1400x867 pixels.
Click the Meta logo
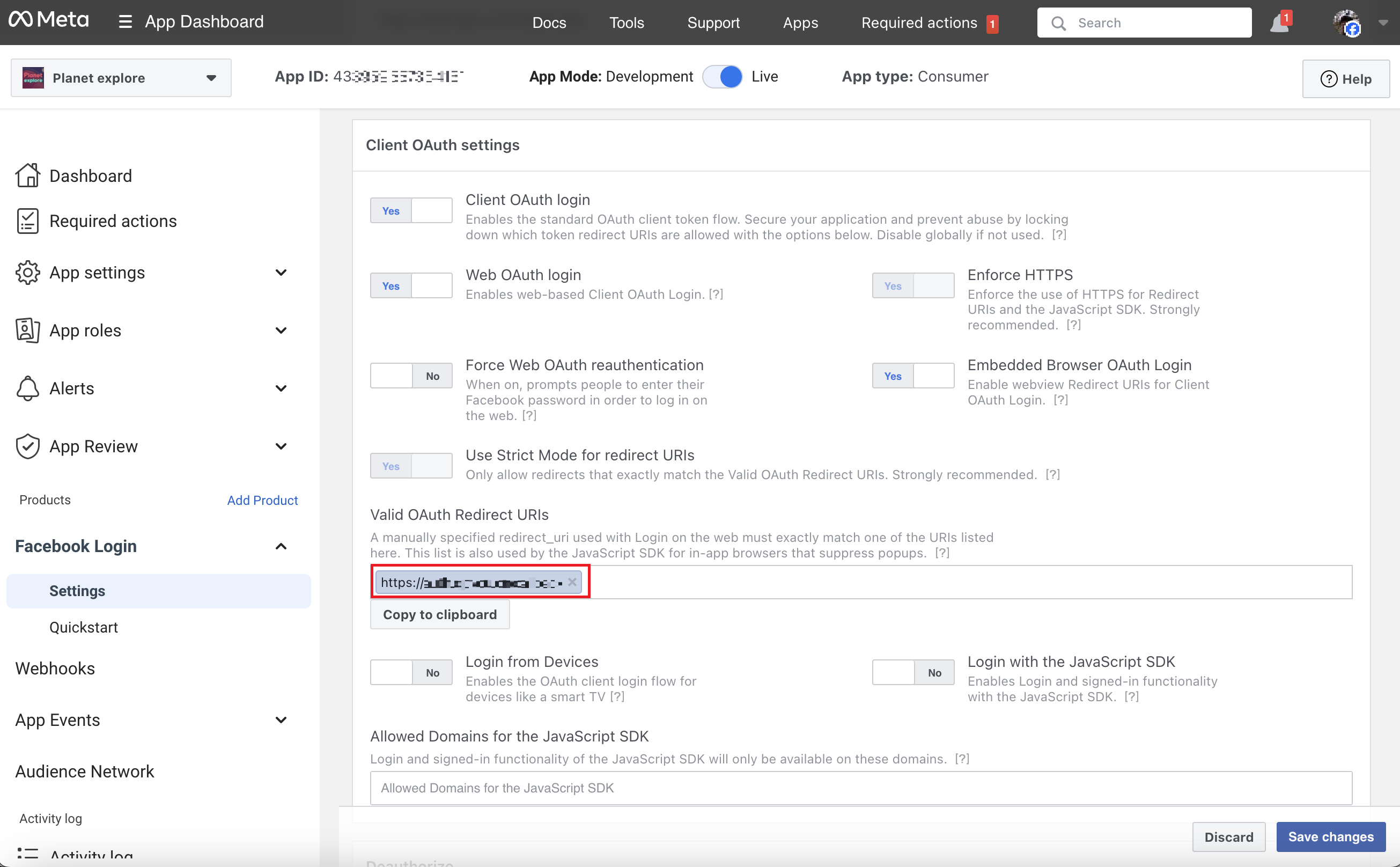[49, 20]
